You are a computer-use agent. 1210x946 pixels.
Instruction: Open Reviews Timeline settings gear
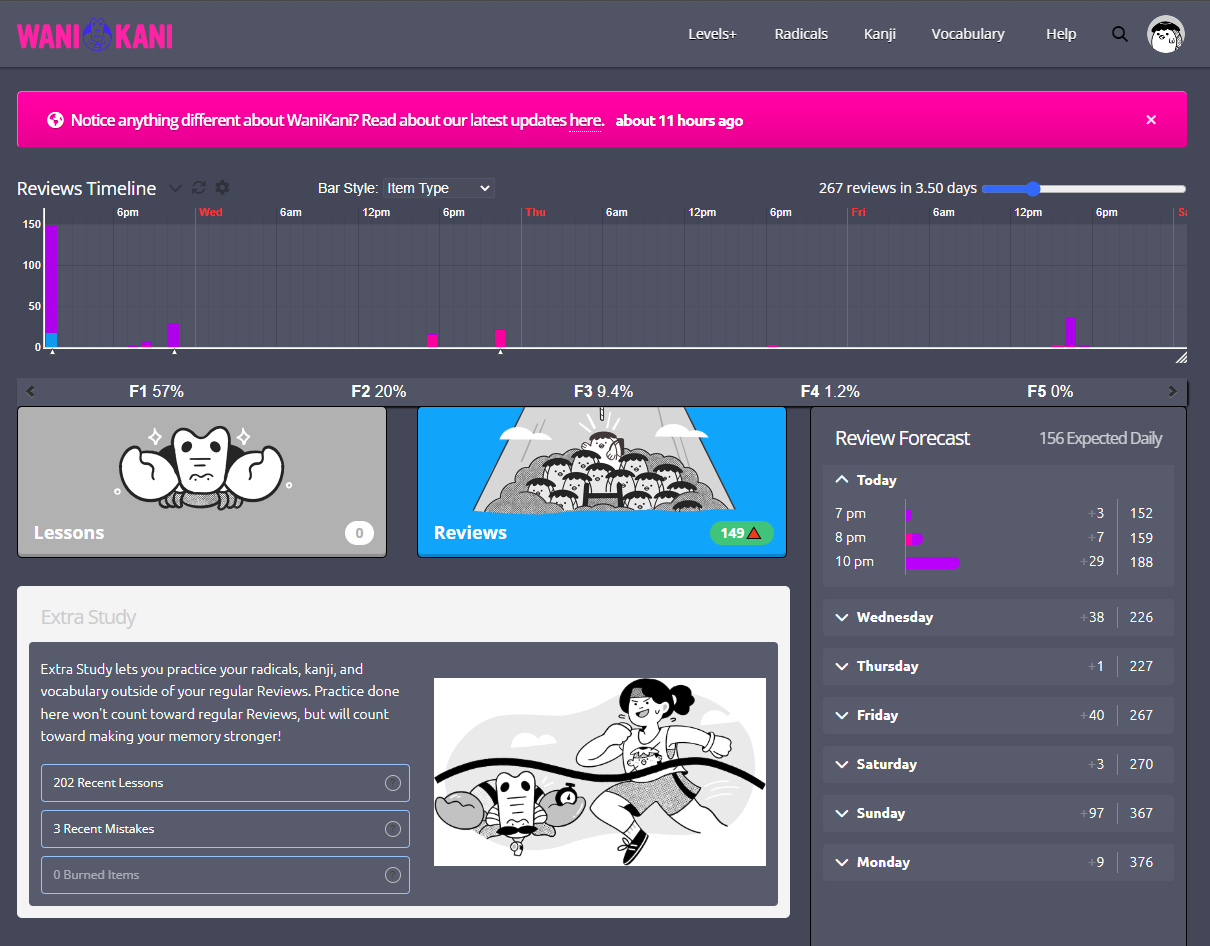(x=222, y=188)
